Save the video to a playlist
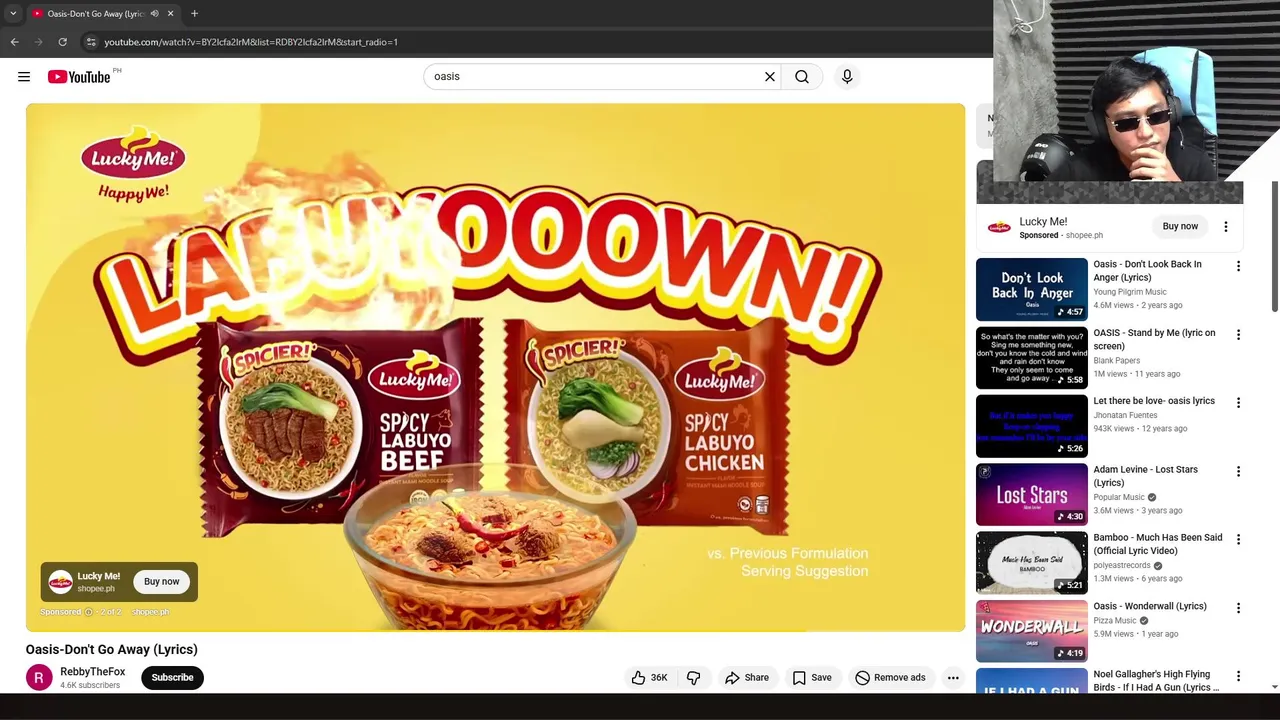The image size is (1280, 720). (812, 678)
